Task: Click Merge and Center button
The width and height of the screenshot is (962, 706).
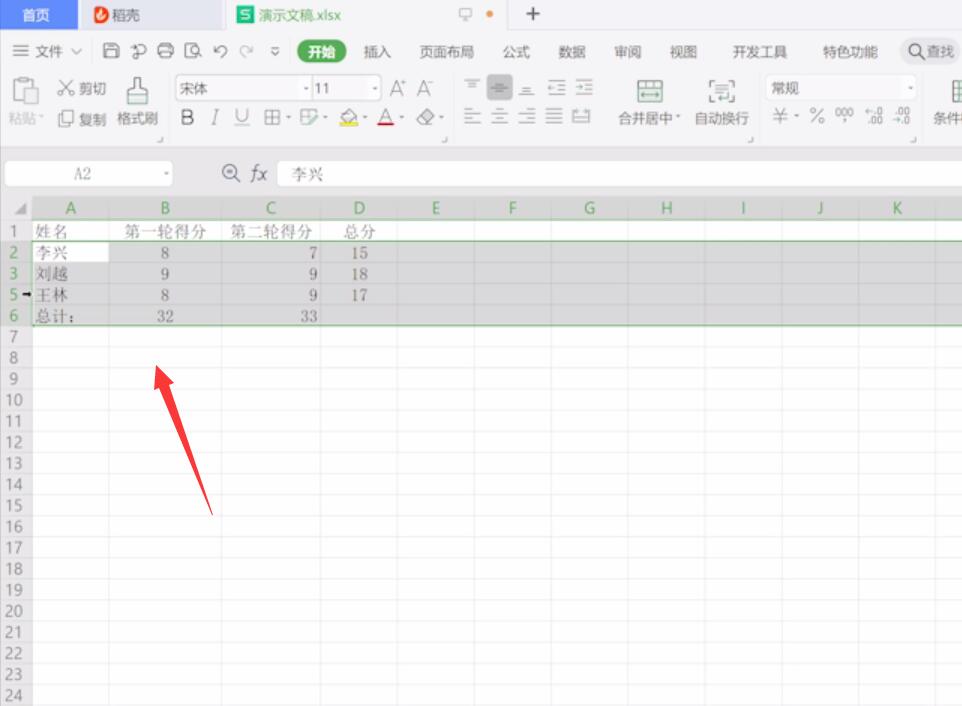Action: 649,102
